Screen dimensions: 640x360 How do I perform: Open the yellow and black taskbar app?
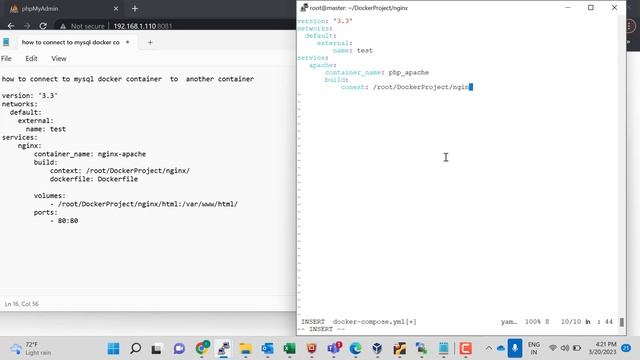(x=400, y=349)
